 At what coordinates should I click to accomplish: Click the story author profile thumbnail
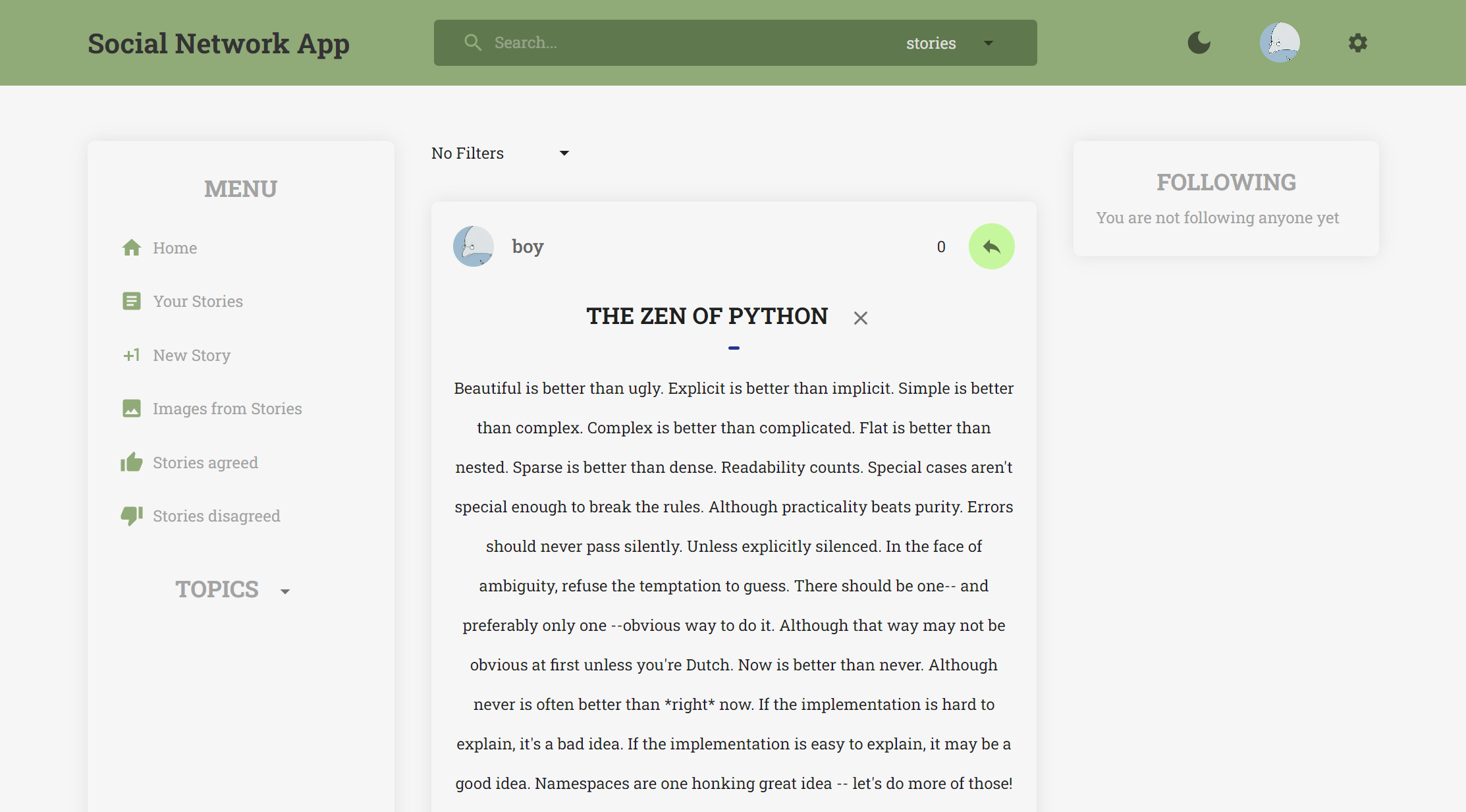[x=474, y=245]
